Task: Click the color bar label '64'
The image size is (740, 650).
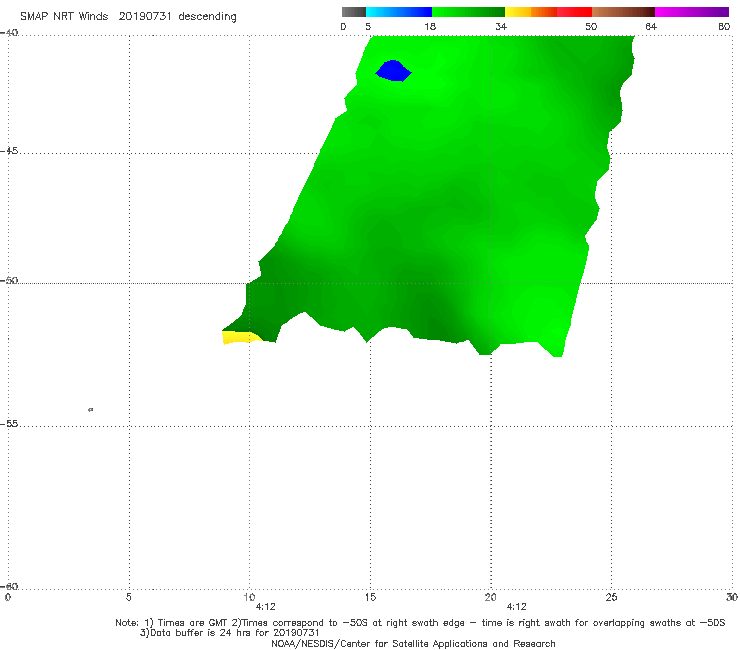Action: click(x=651, y=26)
